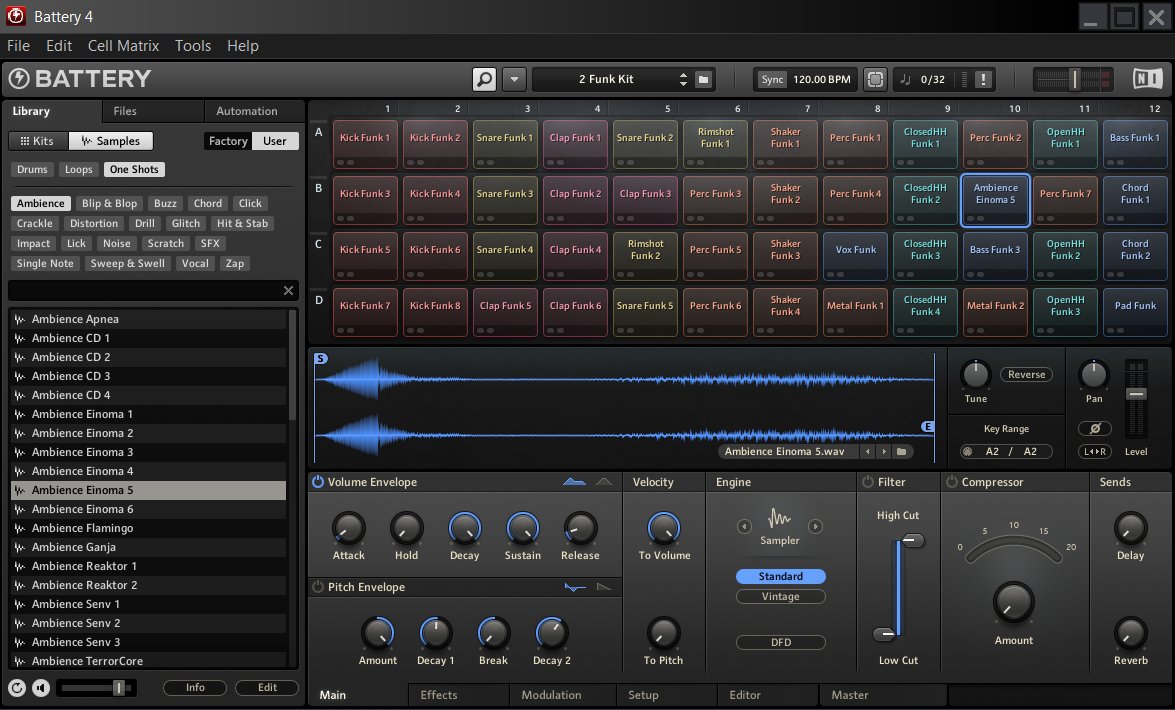Click the Key Range MIDI learn icon

(968, 451)
